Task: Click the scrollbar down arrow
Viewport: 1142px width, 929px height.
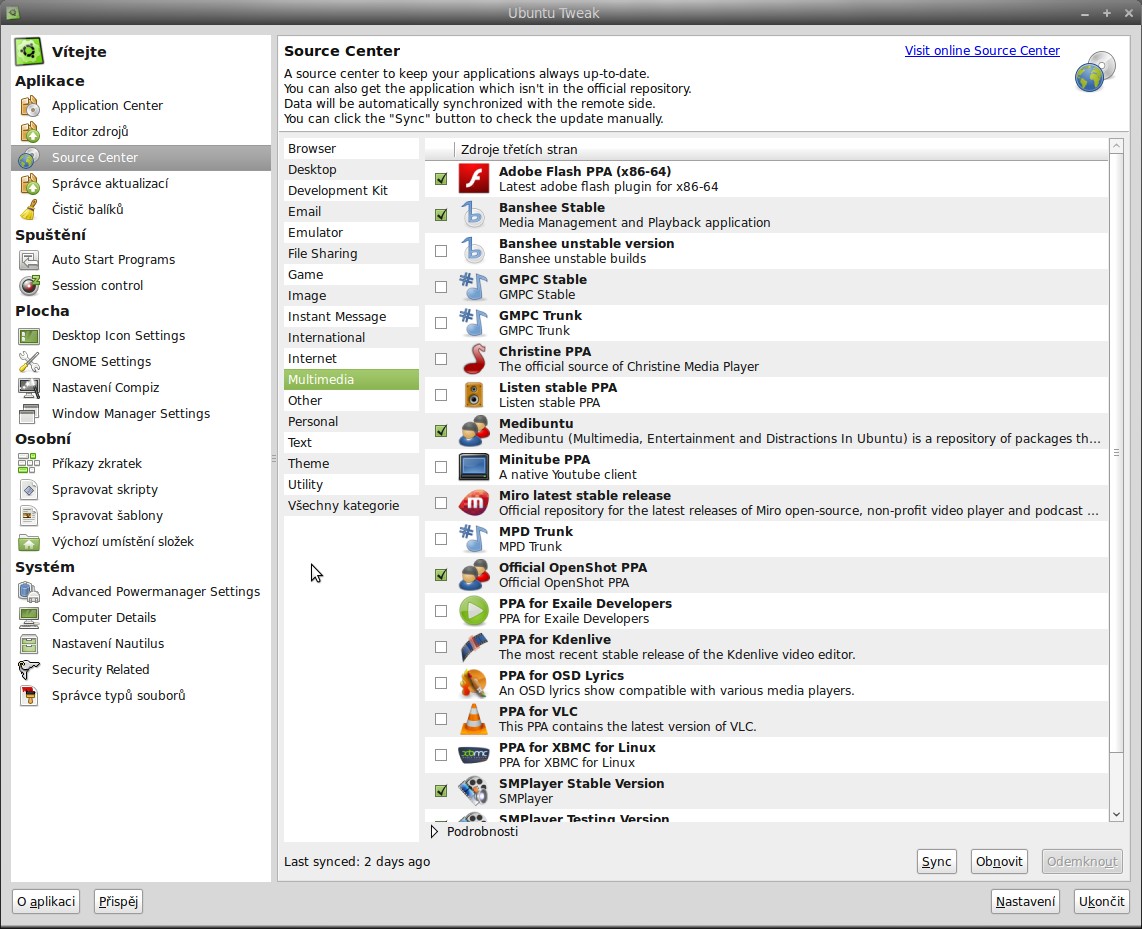Action: [x=1116, y=815]
